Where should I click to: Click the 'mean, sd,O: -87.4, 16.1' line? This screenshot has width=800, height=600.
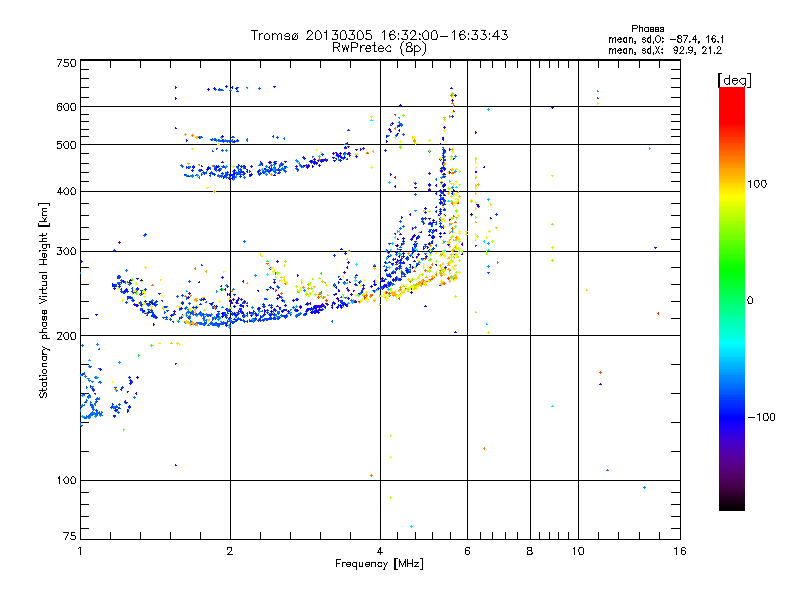666,39
